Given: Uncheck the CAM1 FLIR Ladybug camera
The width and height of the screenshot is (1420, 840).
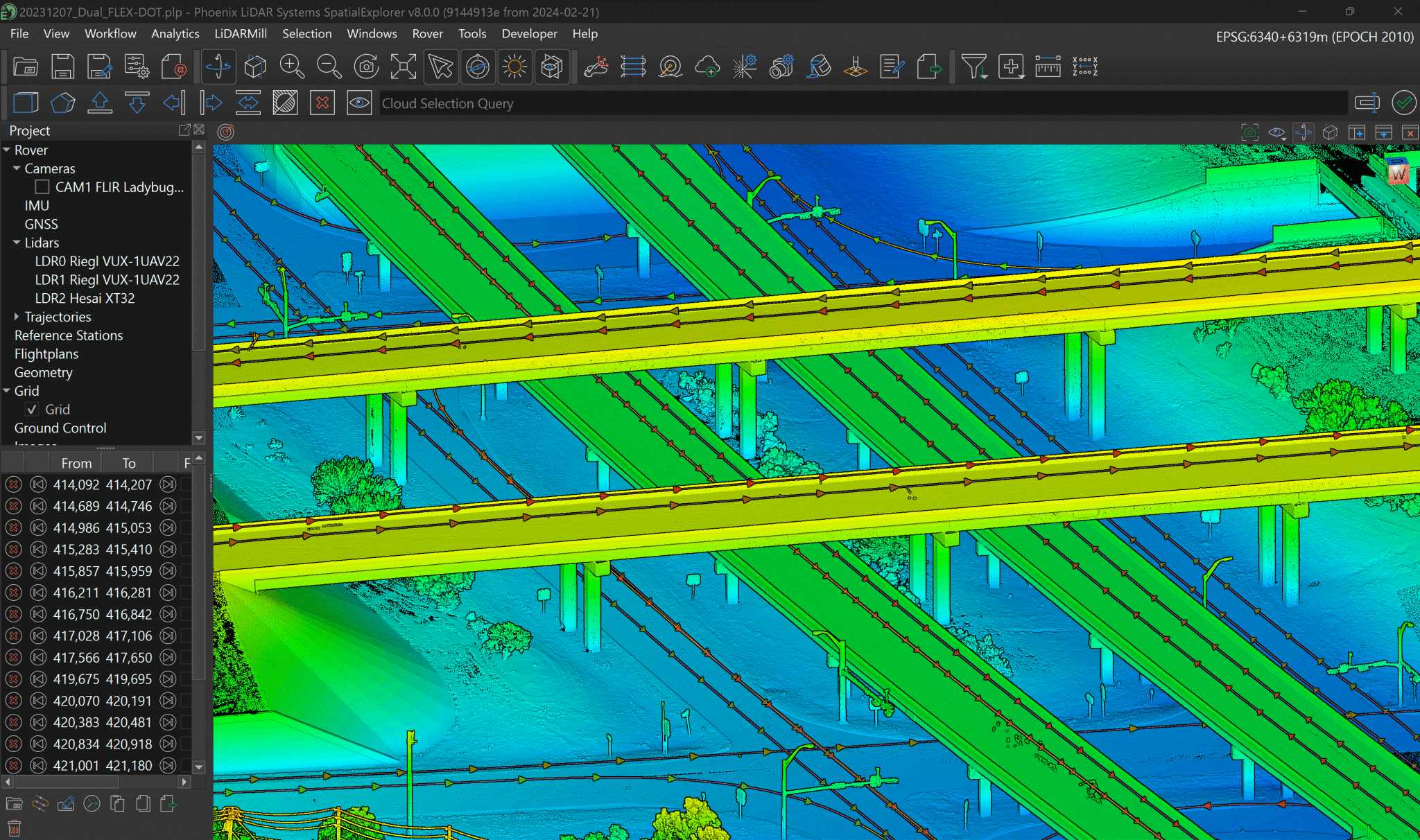Looking at the screenshot, I should click(42, 186).
